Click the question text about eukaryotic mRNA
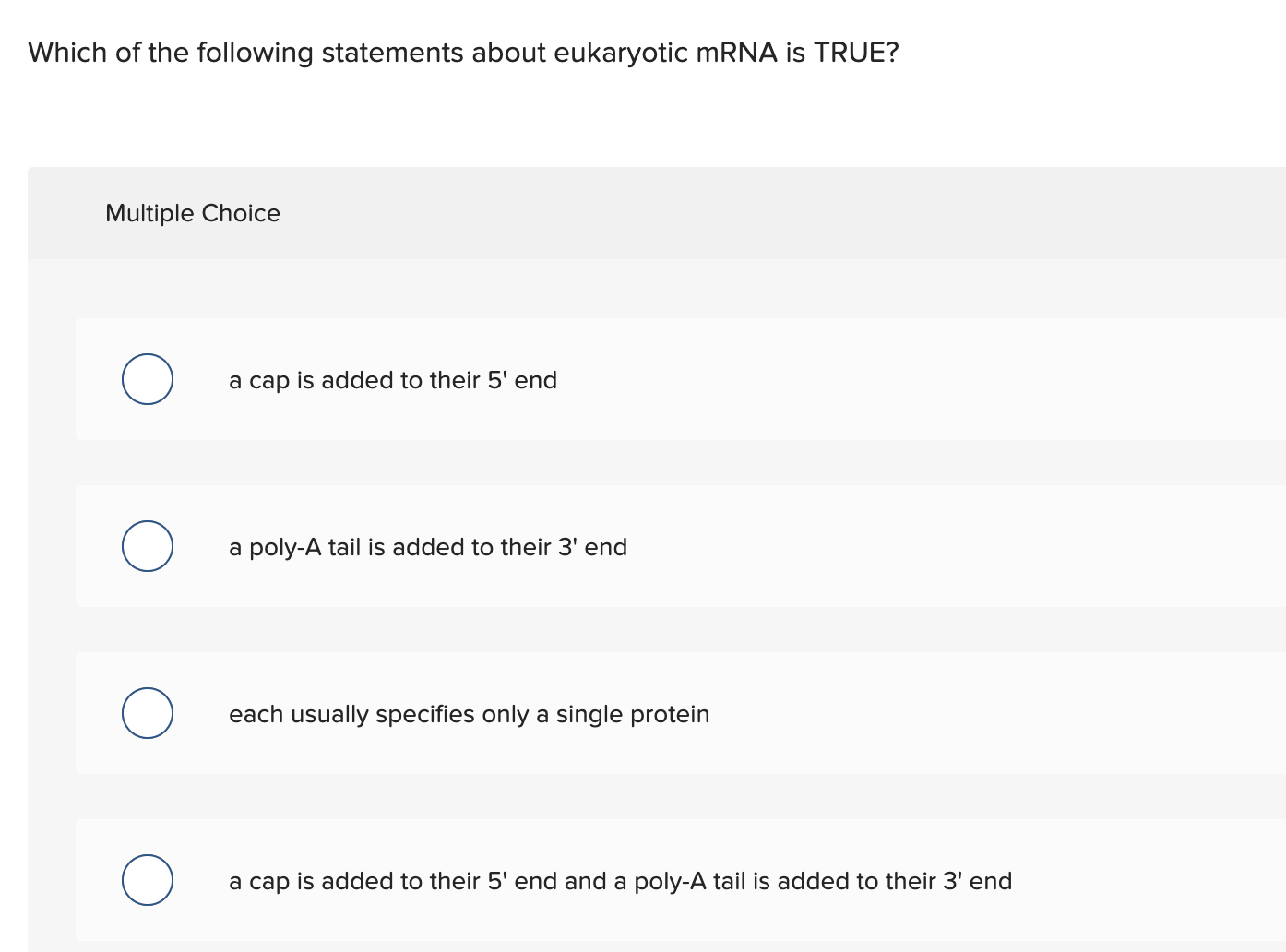The image size is (1286, 952). click(x=462, y=53)
